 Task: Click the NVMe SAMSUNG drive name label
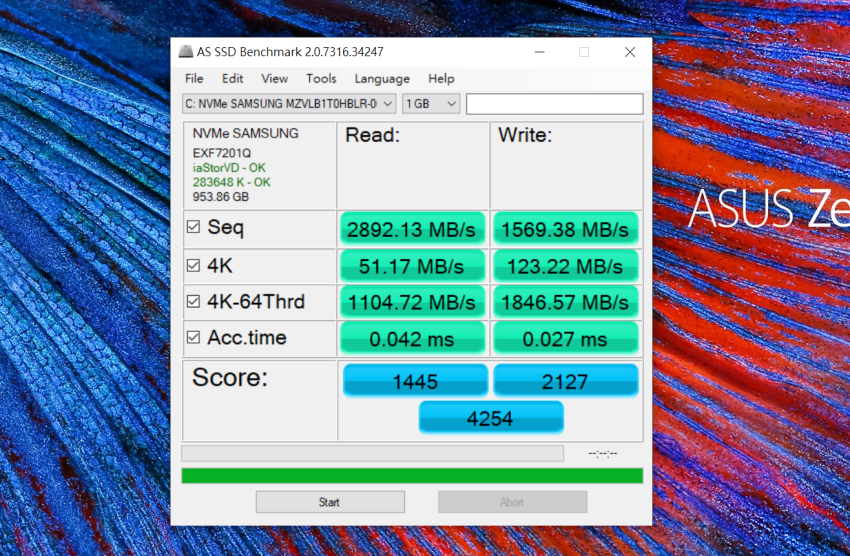click(x=246, y=133)
